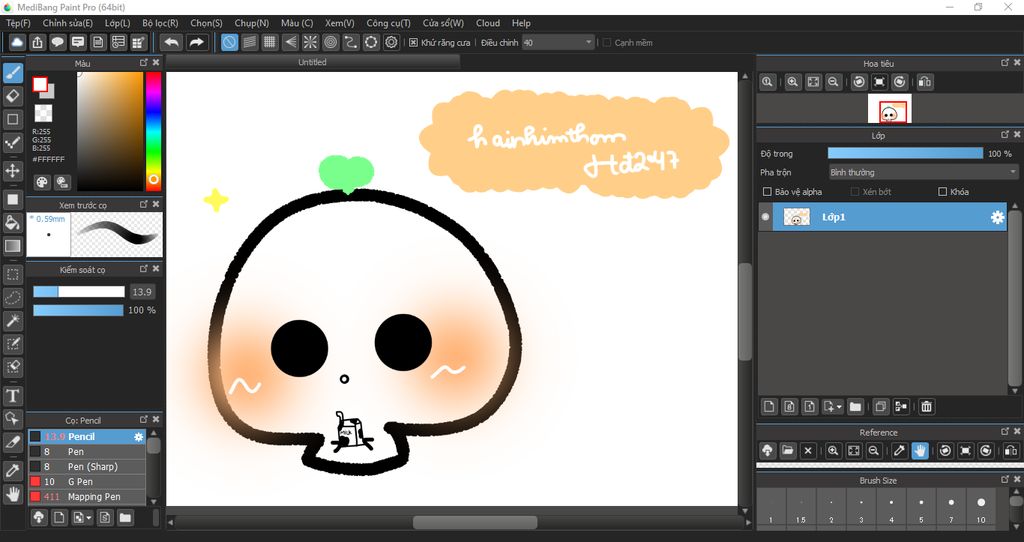Toggle the Bảo vệ alpha checkbox
The image size is (1024, 542).
click(x=767, y=191)
